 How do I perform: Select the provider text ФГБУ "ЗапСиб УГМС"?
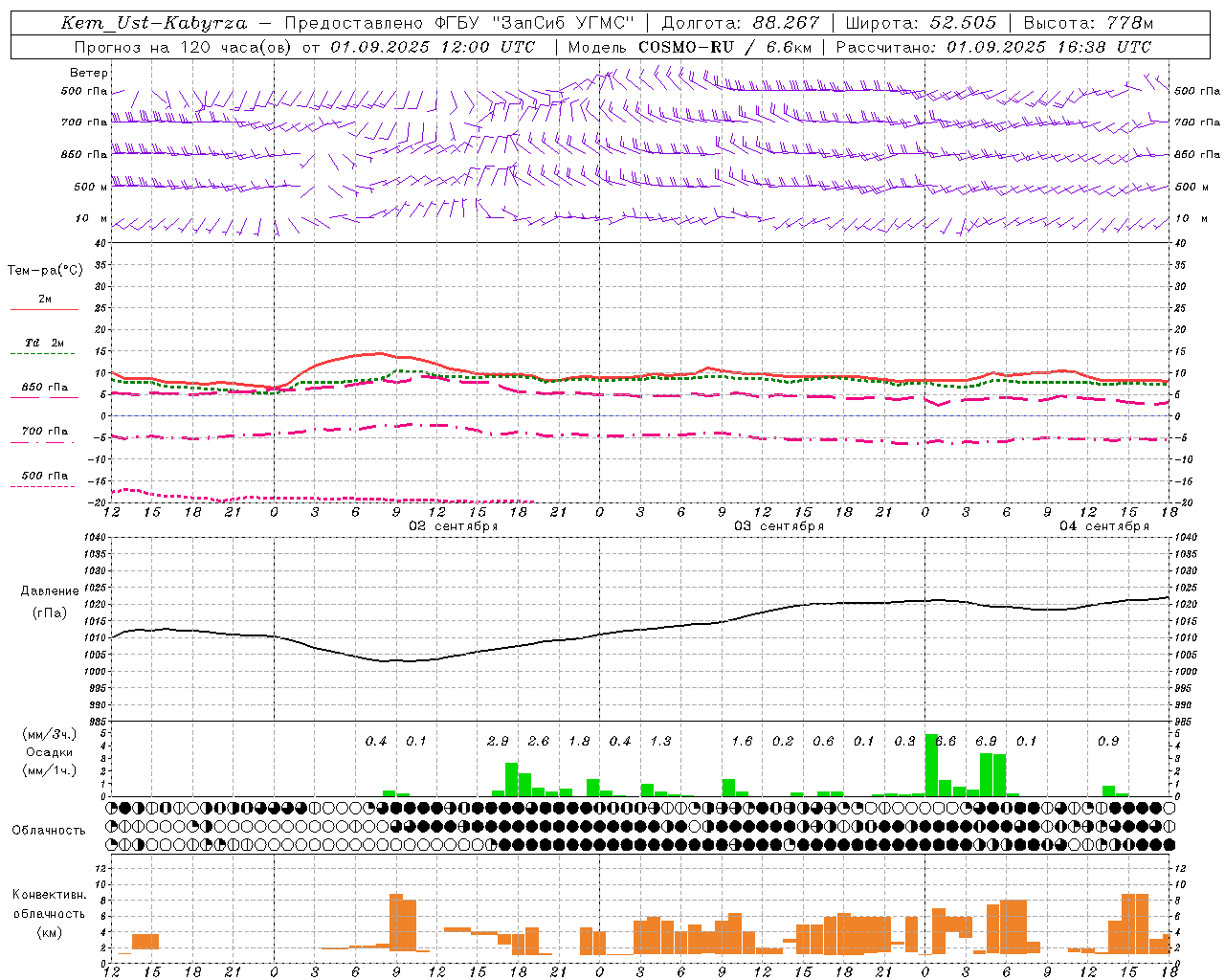point(534,23)
